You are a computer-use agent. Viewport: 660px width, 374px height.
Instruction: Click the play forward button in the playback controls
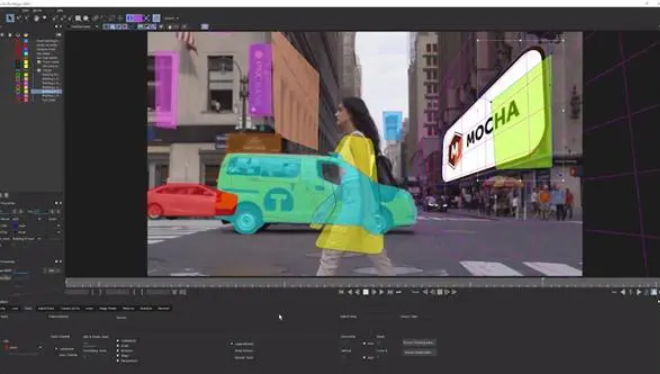(381, 292)
